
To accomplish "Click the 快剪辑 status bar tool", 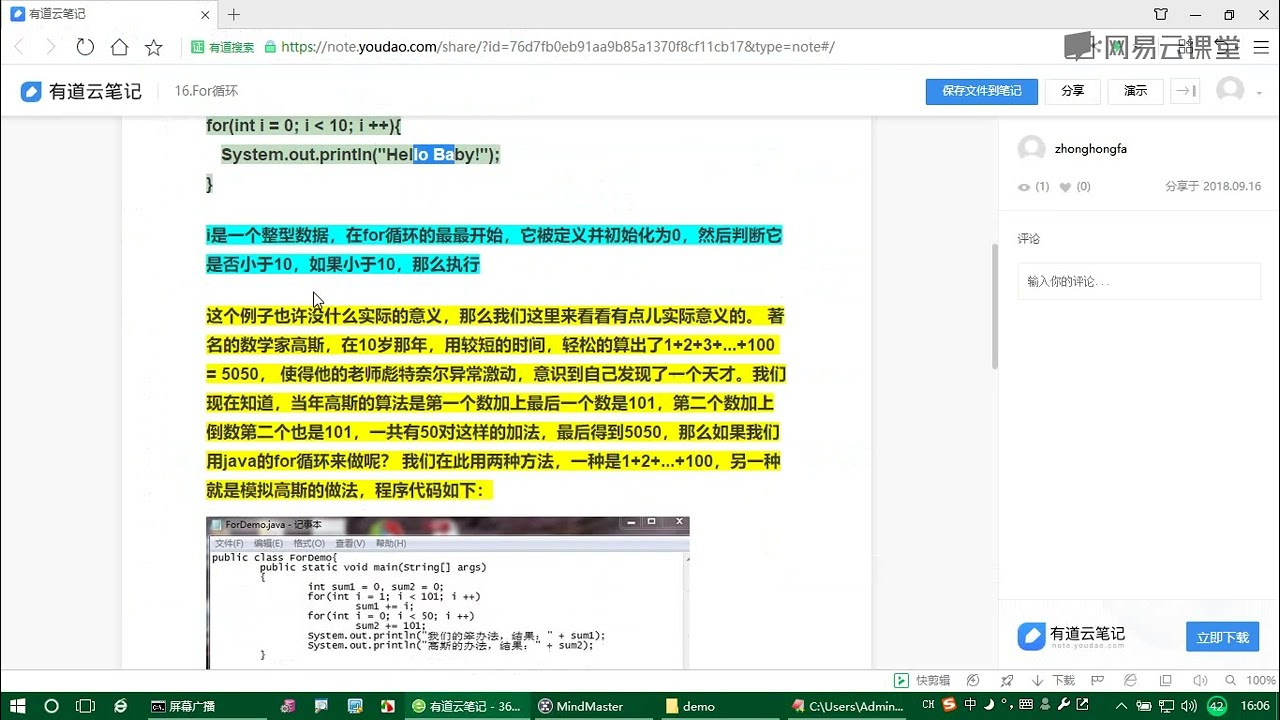I will click(922, 680).
